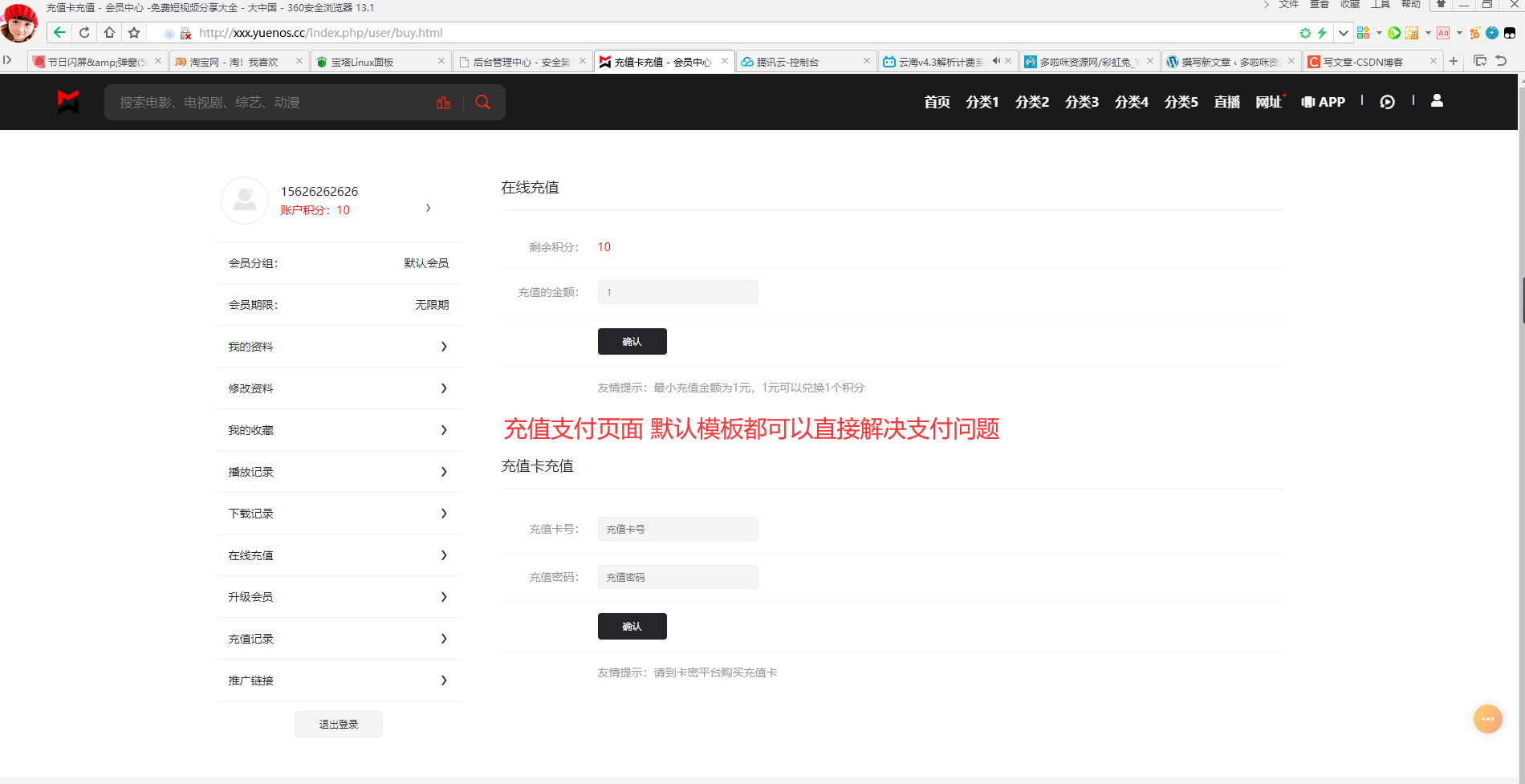The width and height of the screenshot is (1525, 784).
Task: Click the 退出登录 button
Action: [x=338, y=723]
